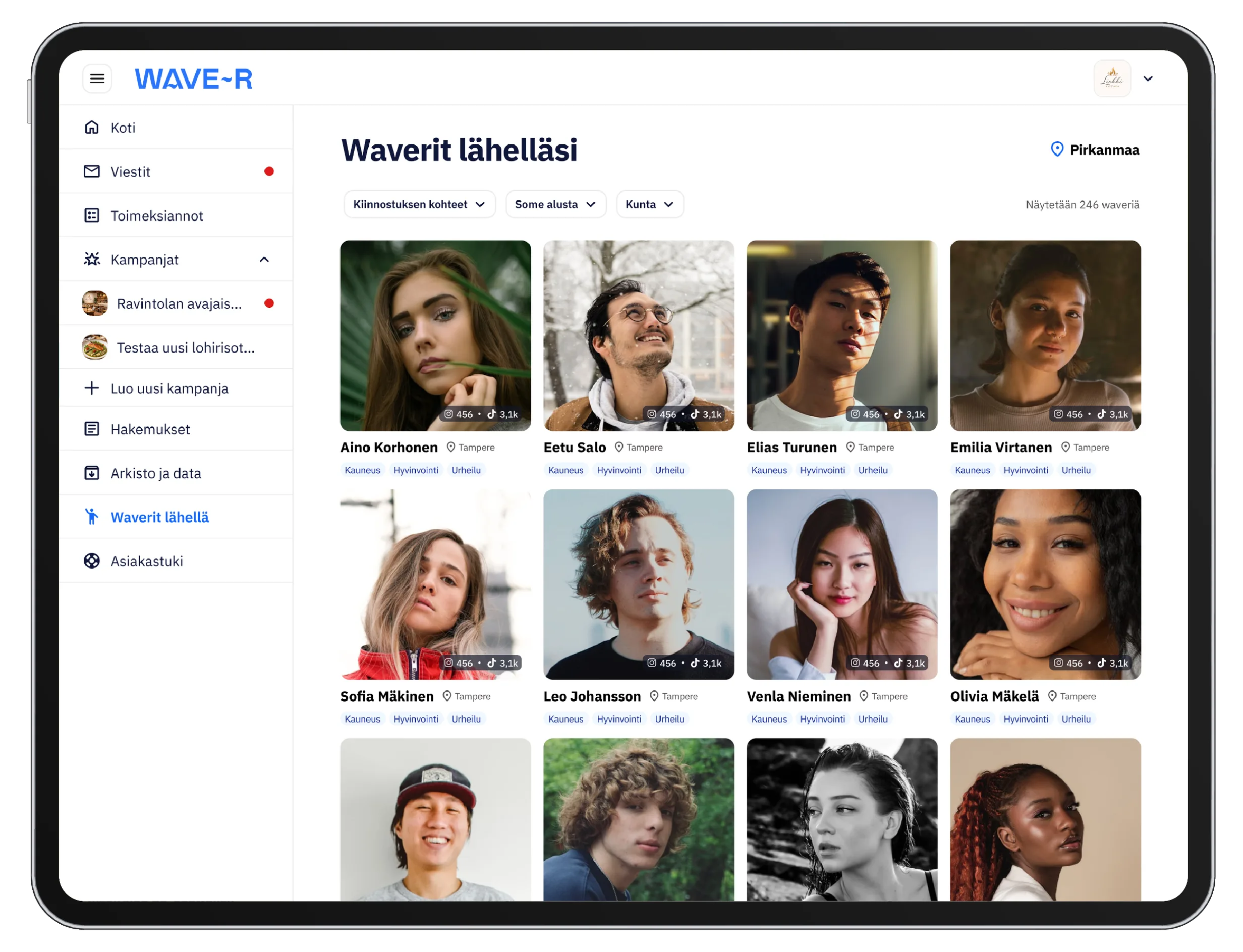Viewport: 1243px width, 952px height.
Task: Click the Koti home icon
Action: coord(92,127)
